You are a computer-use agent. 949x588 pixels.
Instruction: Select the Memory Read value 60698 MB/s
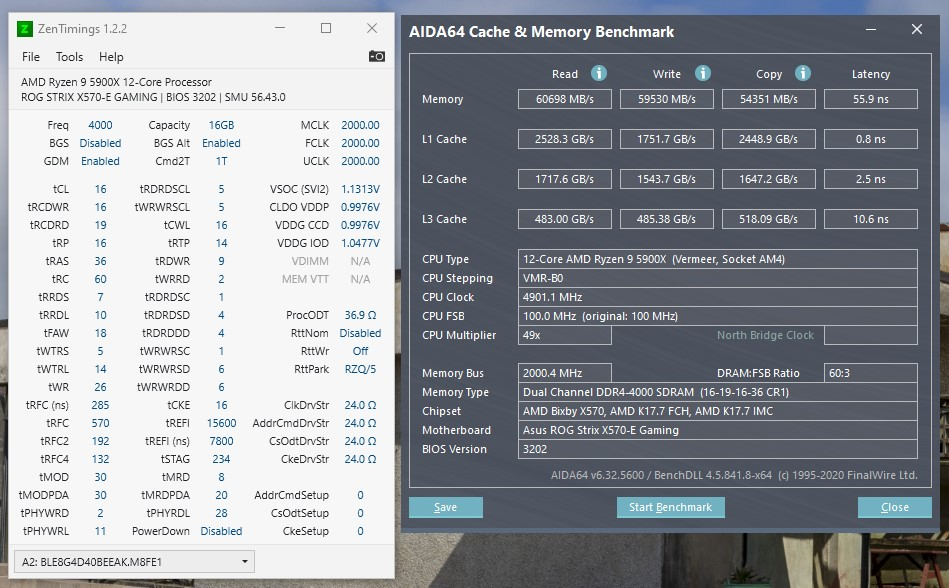565,99
